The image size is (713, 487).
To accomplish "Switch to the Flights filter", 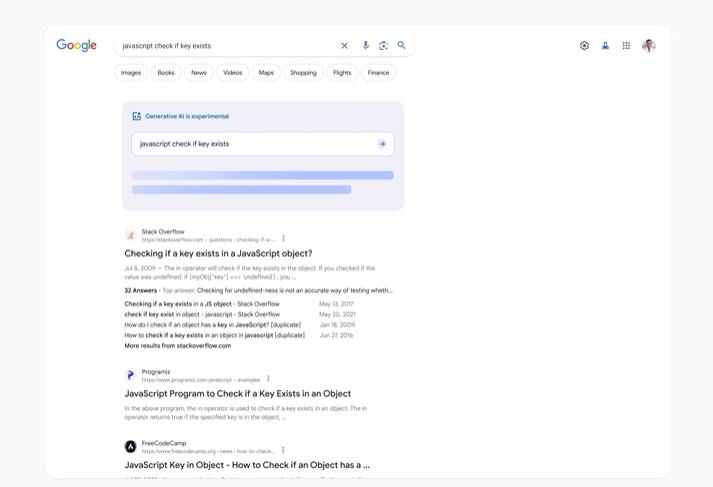I will [x=342, y=73].
